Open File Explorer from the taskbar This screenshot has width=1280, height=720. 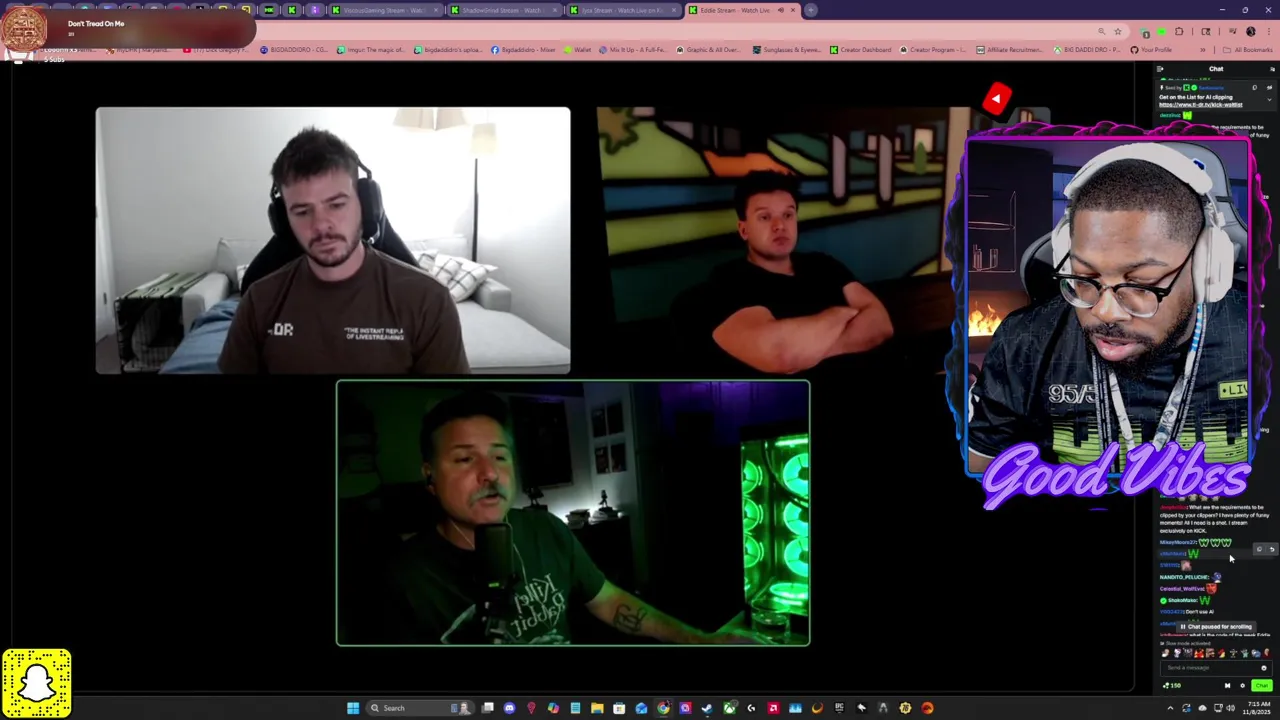[x=597, y=708]
